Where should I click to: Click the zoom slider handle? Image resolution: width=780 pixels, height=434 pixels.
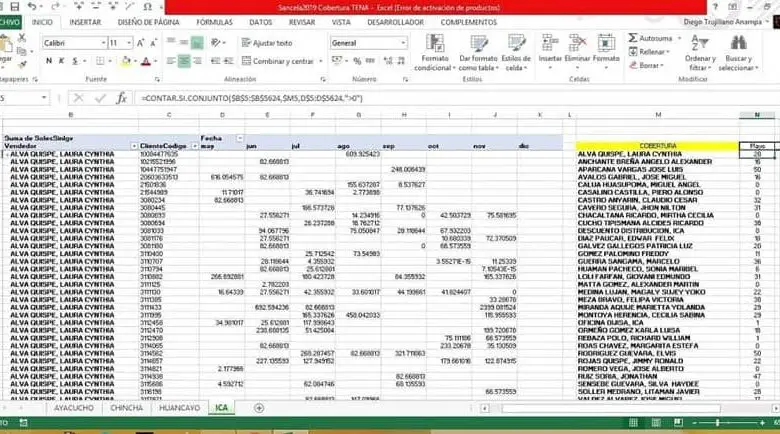[x=717, y=423]
